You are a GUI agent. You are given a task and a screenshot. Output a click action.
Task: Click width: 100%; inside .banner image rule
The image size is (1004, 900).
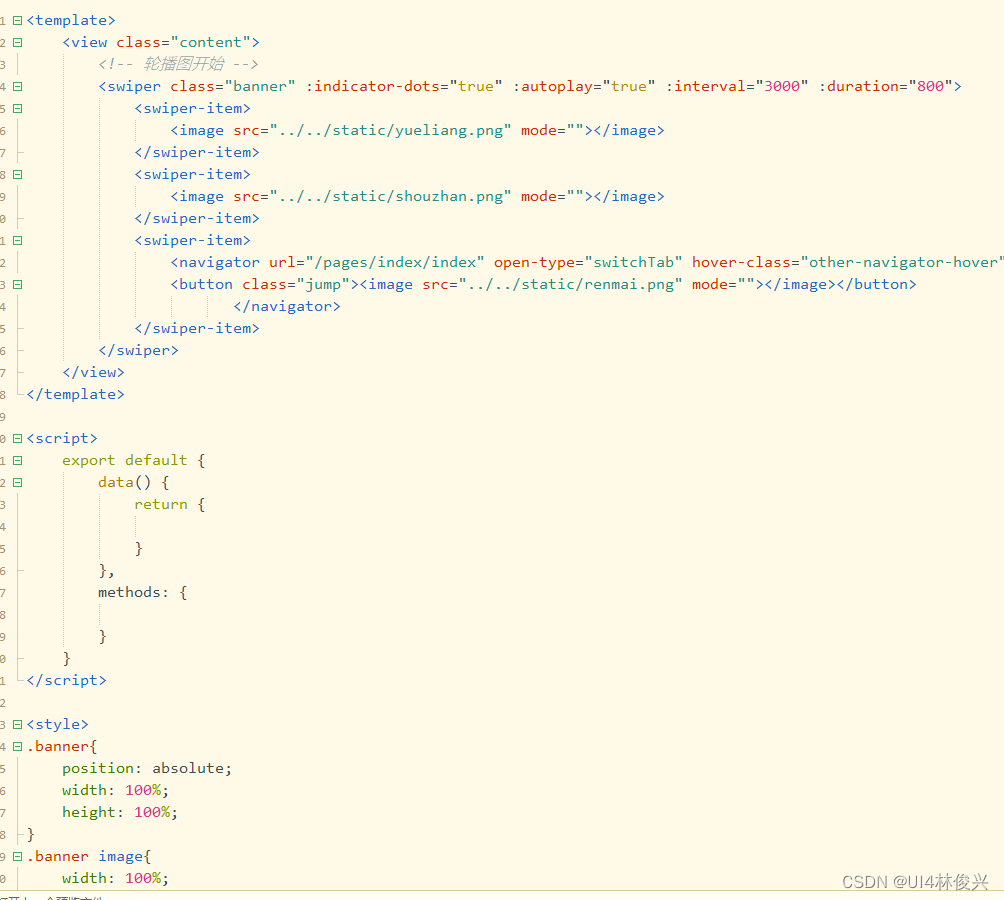click(x=115, y=878)
